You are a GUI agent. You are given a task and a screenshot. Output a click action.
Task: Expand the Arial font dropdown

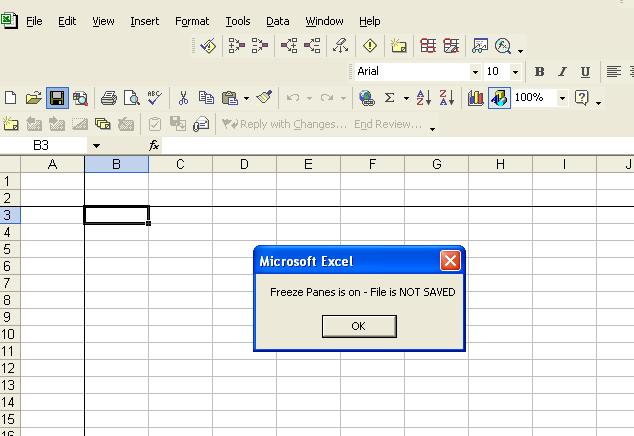point(476,72)
